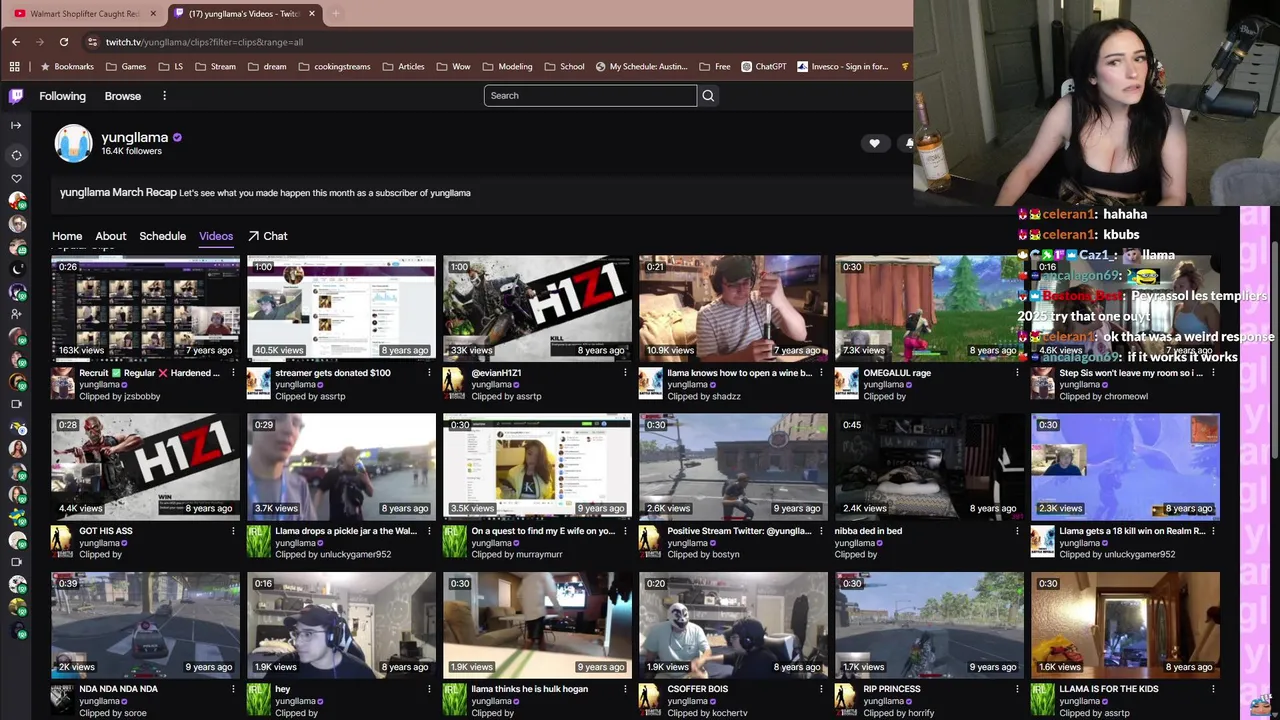This screenshot has height=720, width=1280.
Task: Open 'nibba ded in bed' clip thumbnail
Action: pos(929,466)
